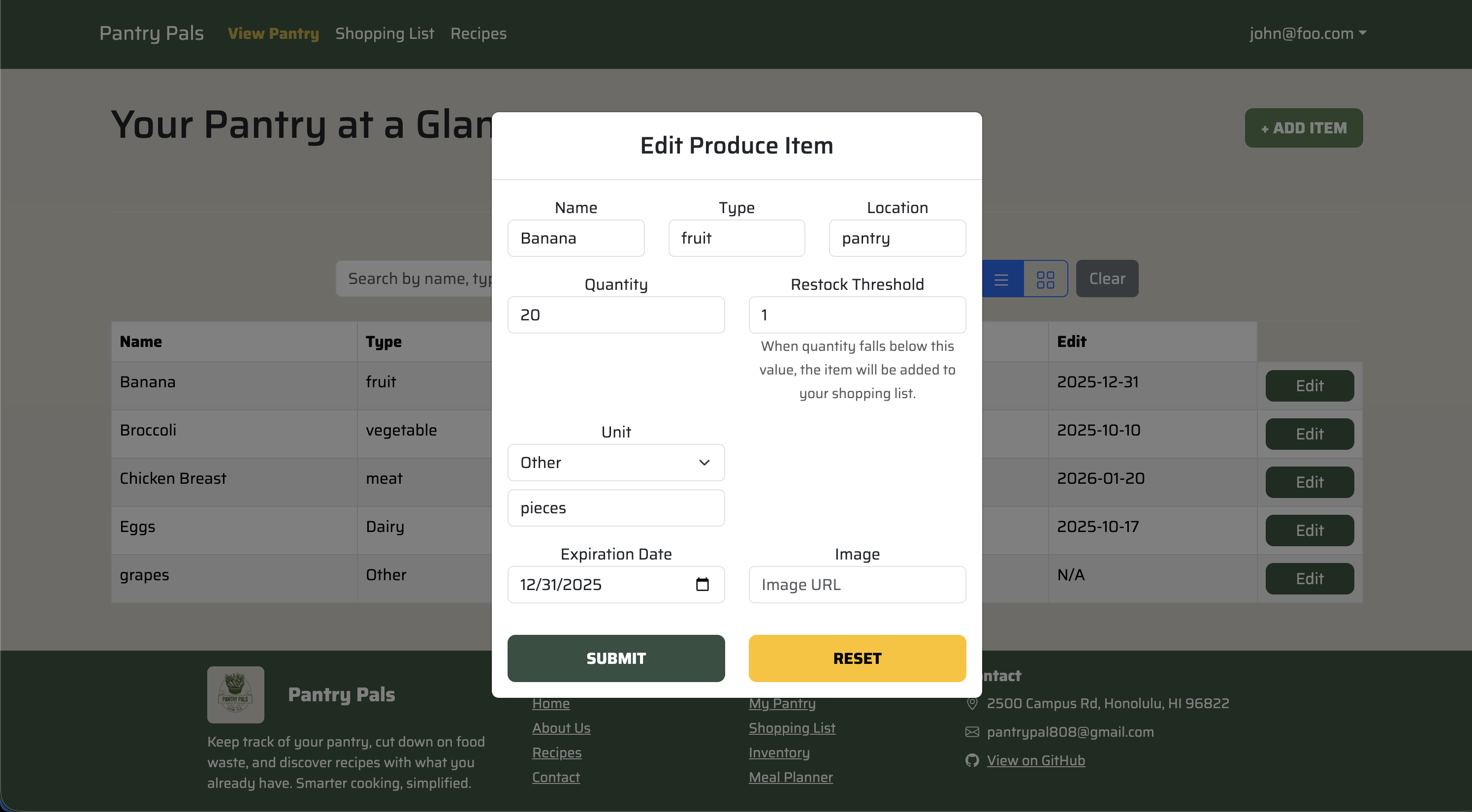The image size is (1472, 812).
Task: Open the About Us footer link
Action: [x=561, y=728]
